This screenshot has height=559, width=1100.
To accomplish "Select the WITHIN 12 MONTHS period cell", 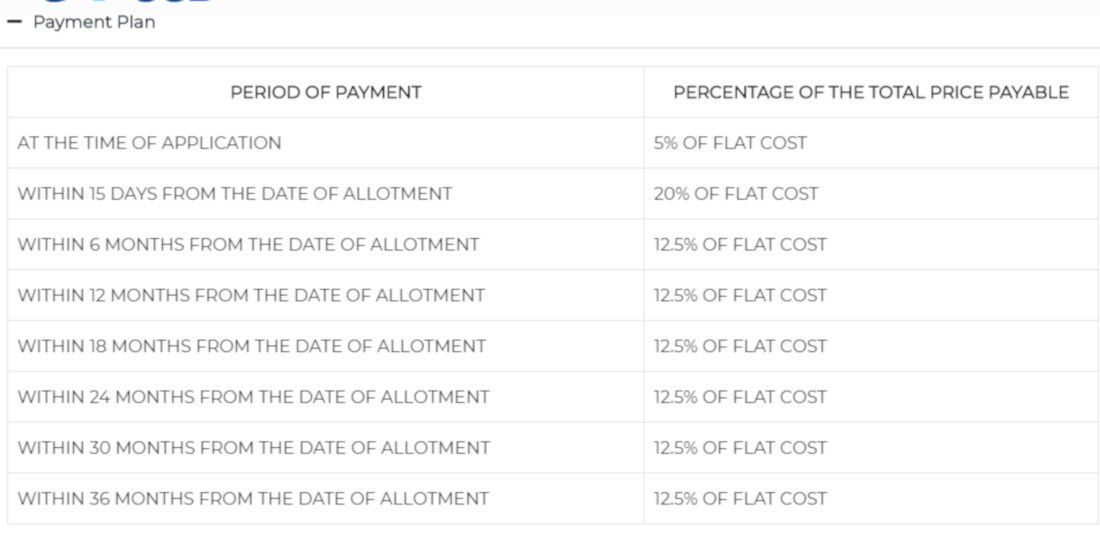I will coord(251,296).
